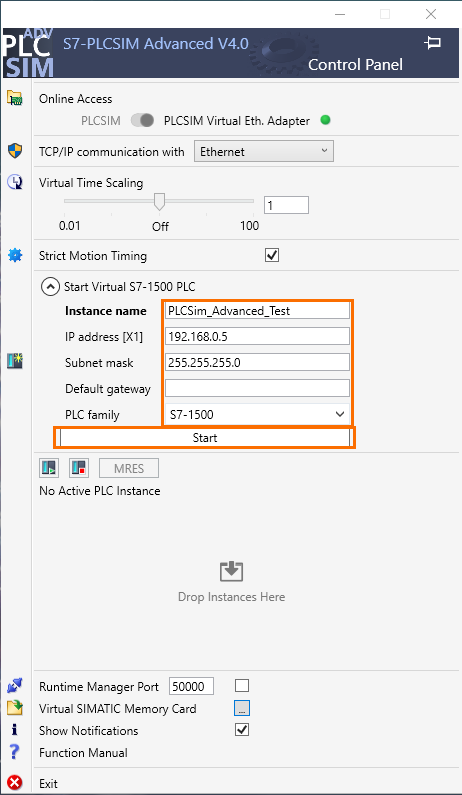Viewport: 462px width, 795px height.
Task: Click the IP address [X1] field
Action: 257,337
